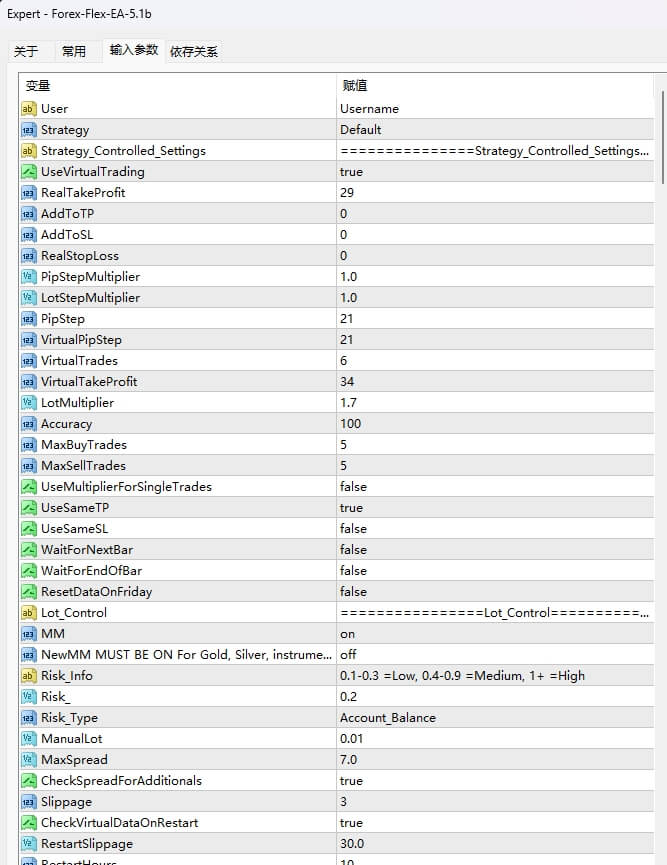Edit LotMultiplier value 1.7
The width and height of the screenshot is (667, 865).
(x=495, y=403)
